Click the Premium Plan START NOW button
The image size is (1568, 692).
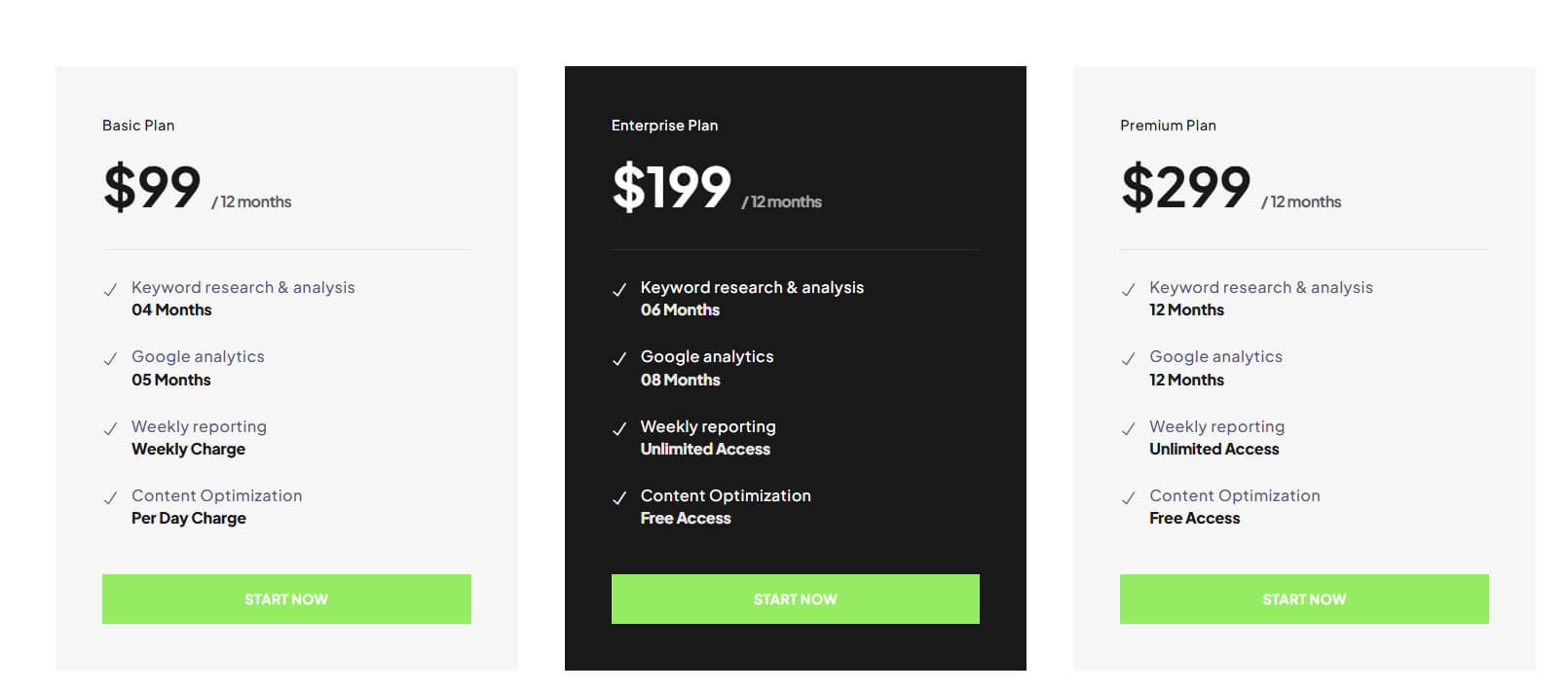[1304, 599]
